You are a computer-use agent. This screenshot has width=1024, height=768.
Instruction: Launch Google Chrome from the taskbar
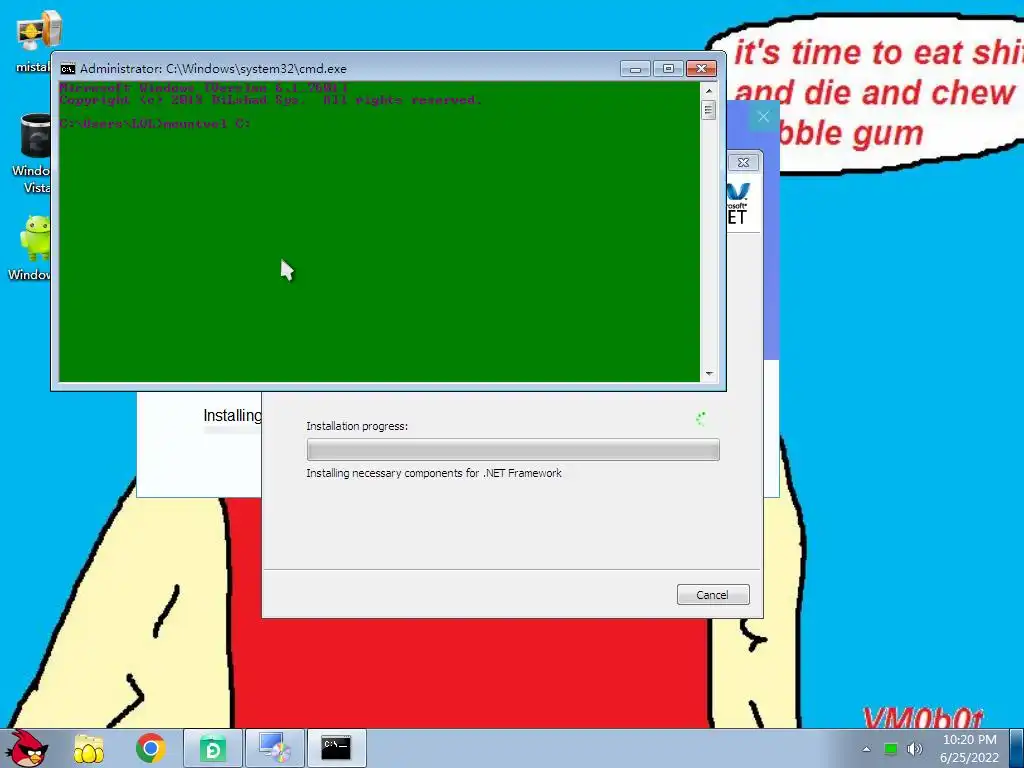click(151, 748)
